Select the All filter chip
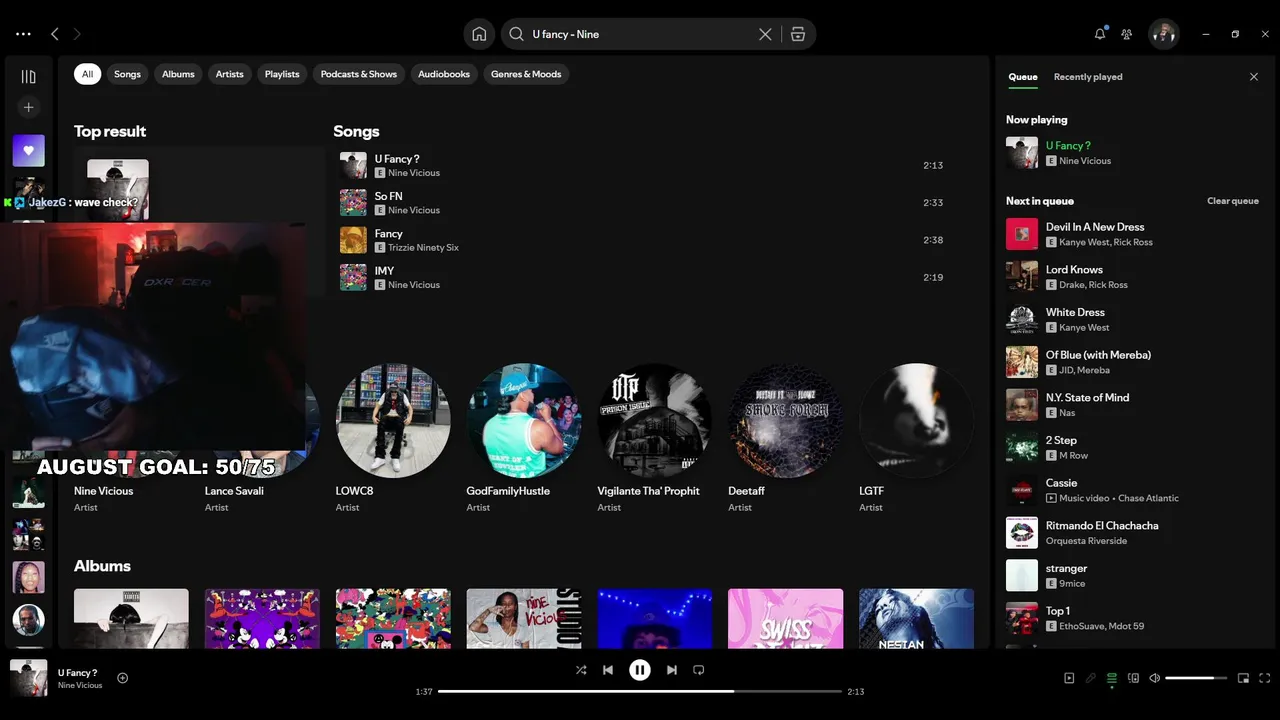This screenshot has width=1280, height=720. [x=87, y=74]
